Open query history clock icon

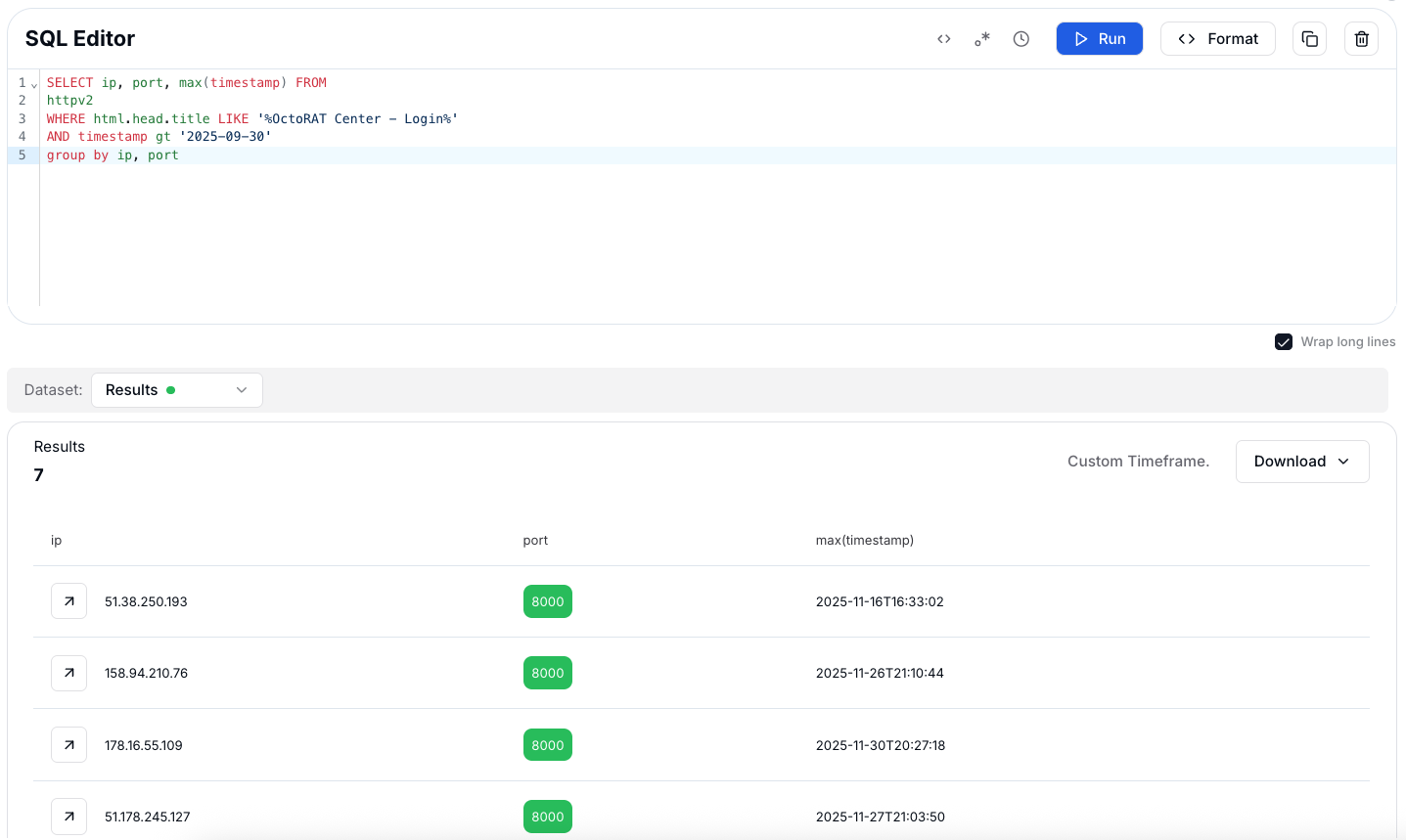coord(1020,39)
